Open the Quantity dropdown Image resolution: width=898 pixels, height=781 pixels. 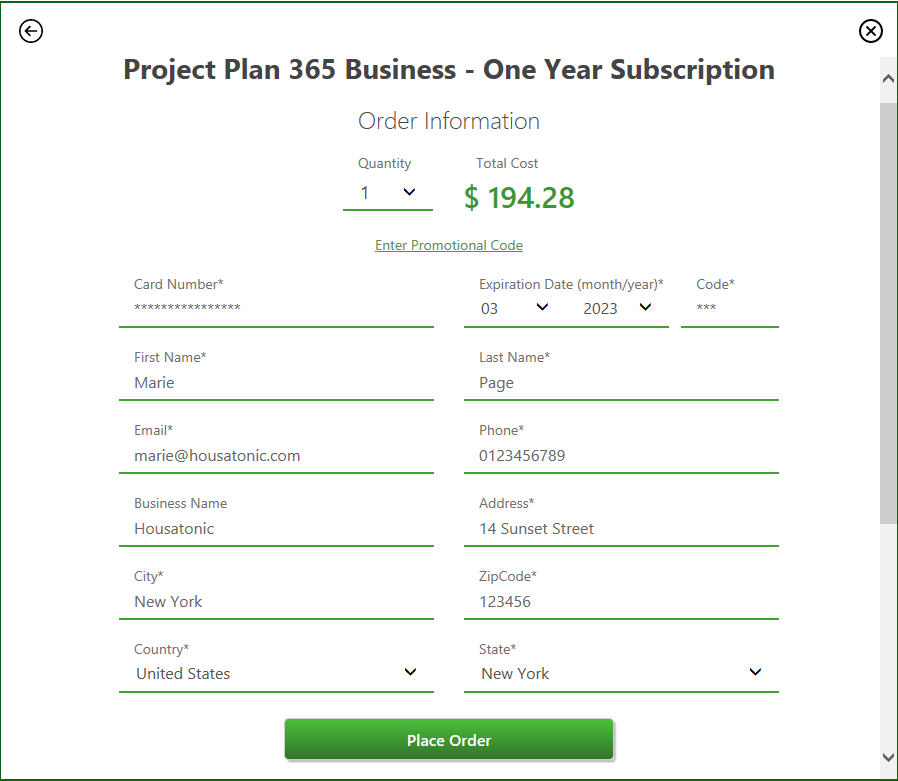tap(387, 193)
